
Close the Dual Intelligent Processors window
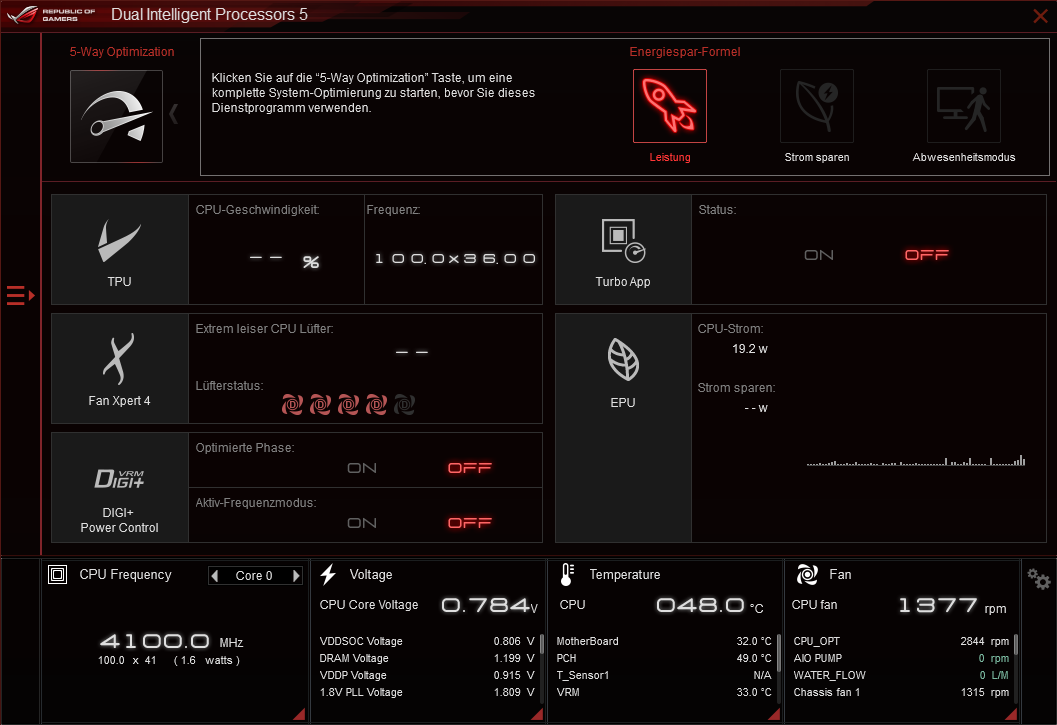coord(1040,16)
